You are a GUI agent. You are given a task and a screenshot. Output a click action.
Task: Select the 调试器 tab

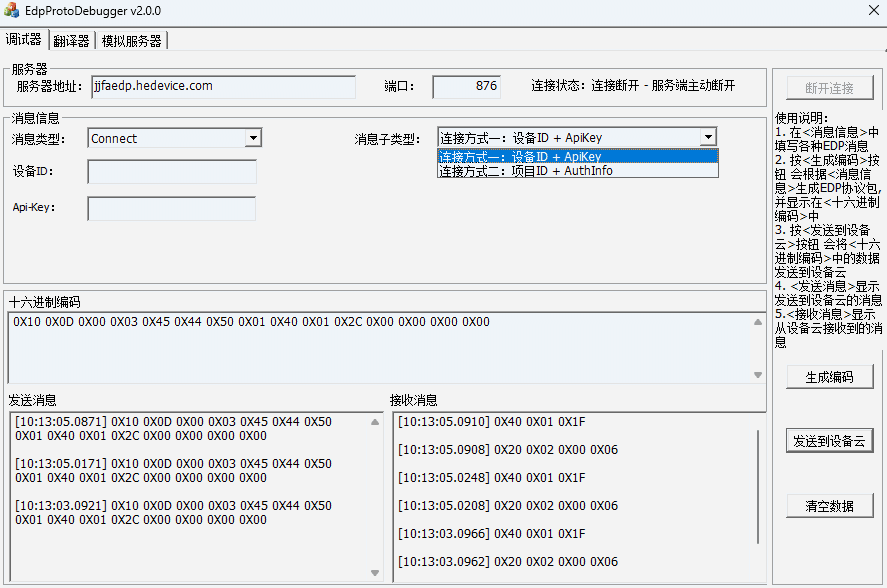click(23, 40)
